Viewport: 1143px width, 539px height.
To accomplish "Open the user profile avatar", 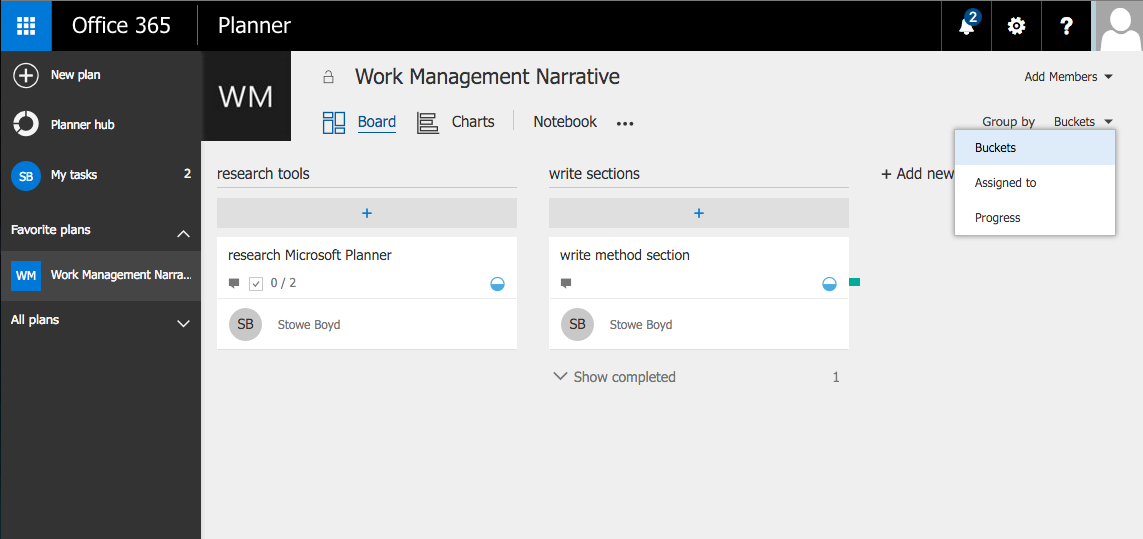I will pyautogui.click(x=1119, y=26).
